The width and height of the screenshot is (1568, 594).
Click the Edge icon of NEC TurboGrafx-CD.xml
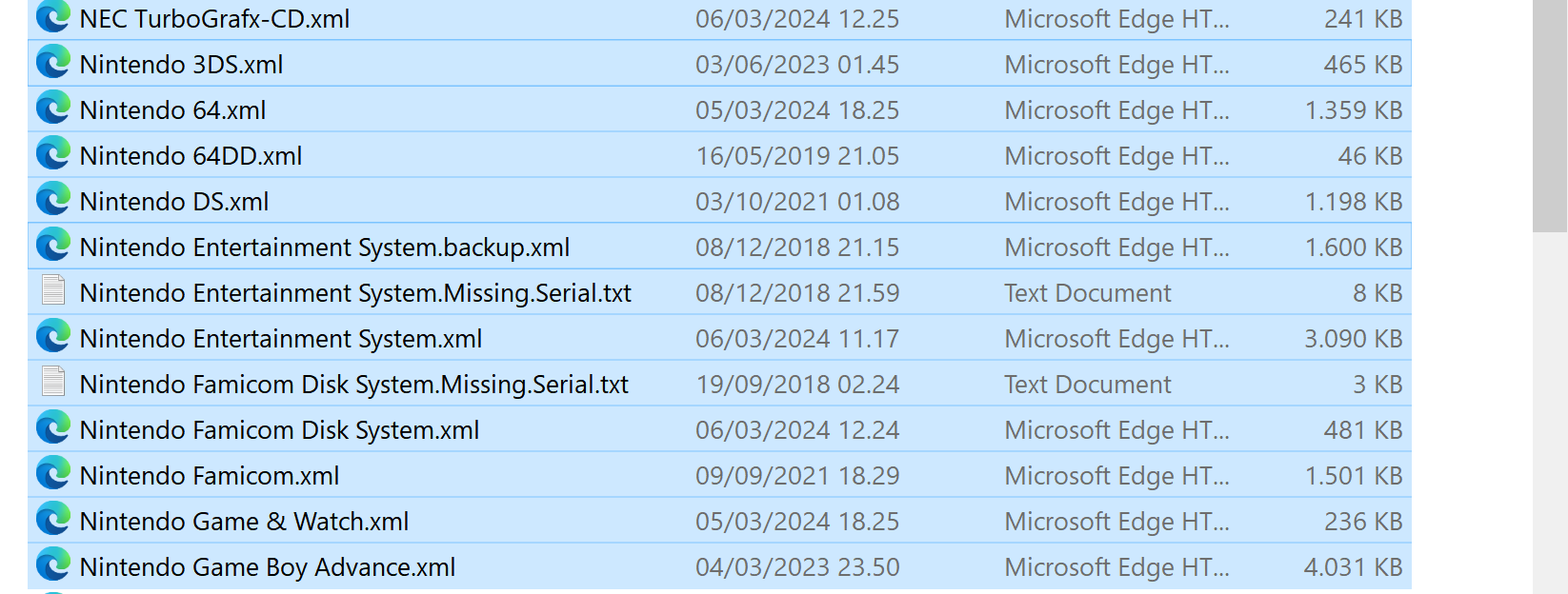pos(53,17)
